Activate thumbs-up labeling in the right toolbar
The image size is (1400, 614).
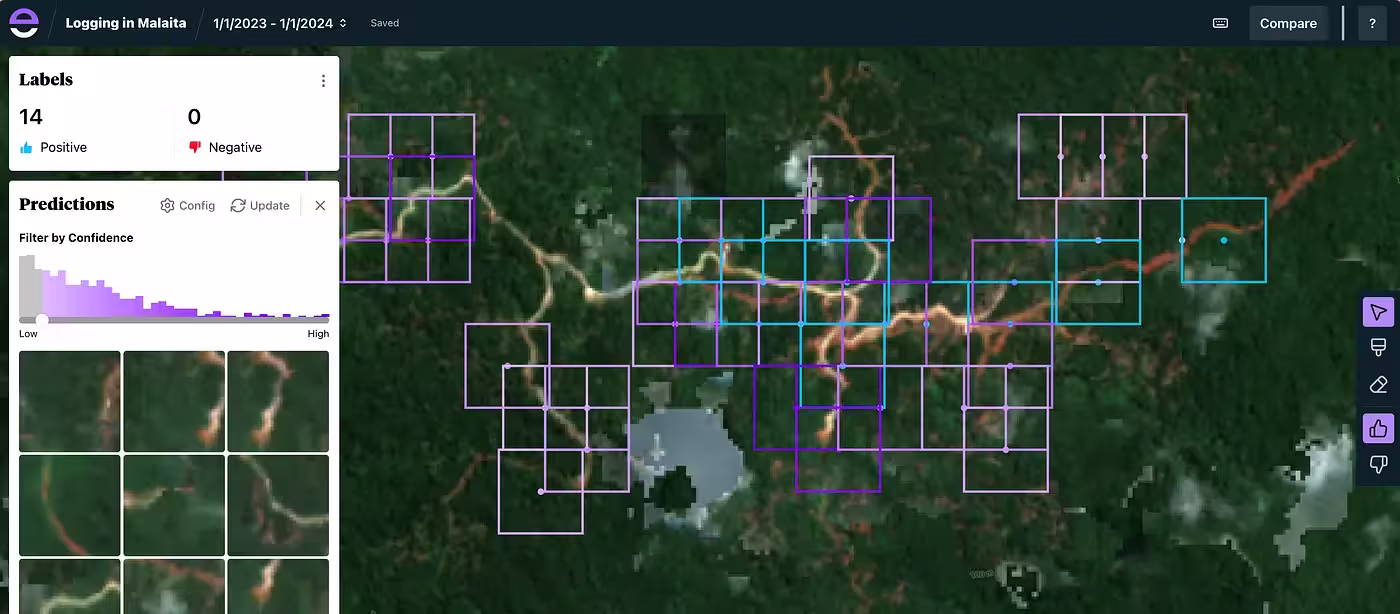[1378, 429]
